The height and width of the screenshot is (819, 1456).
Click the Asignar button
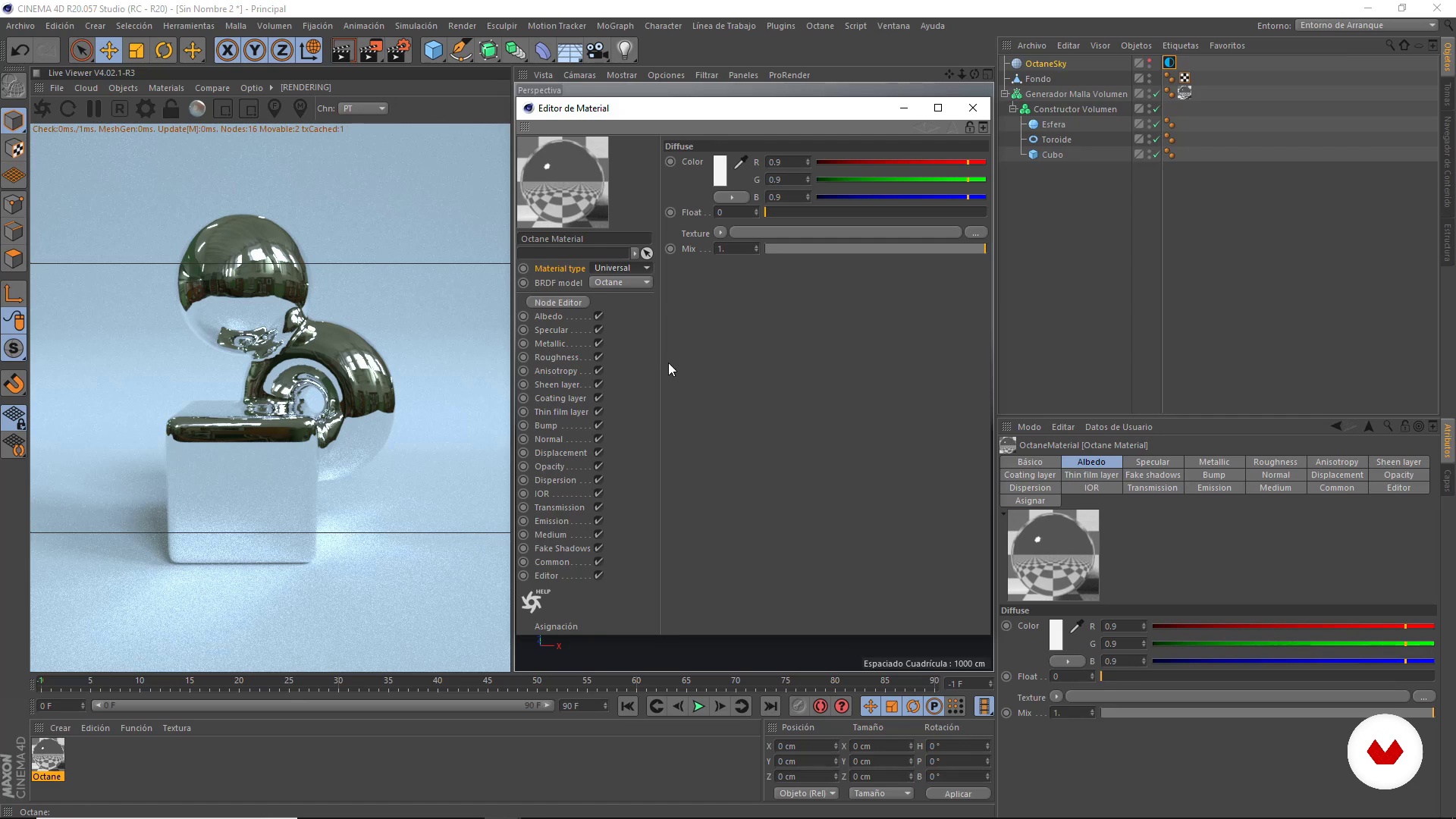pos(1030,500)
